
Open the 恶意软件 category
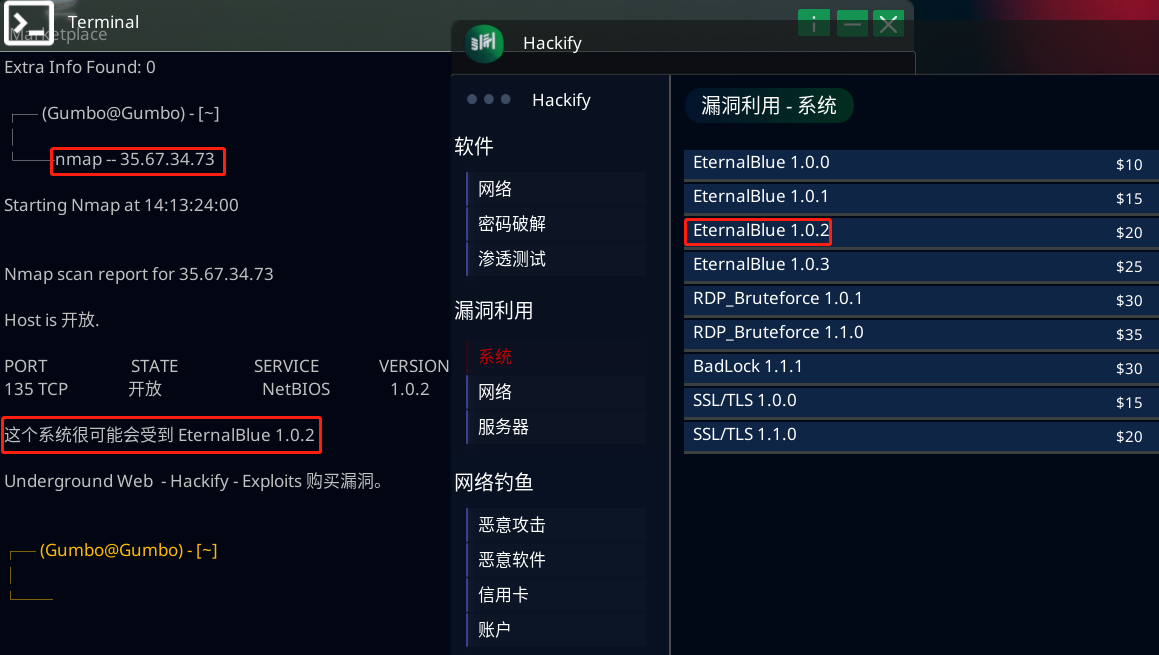[x=557, y=560]
